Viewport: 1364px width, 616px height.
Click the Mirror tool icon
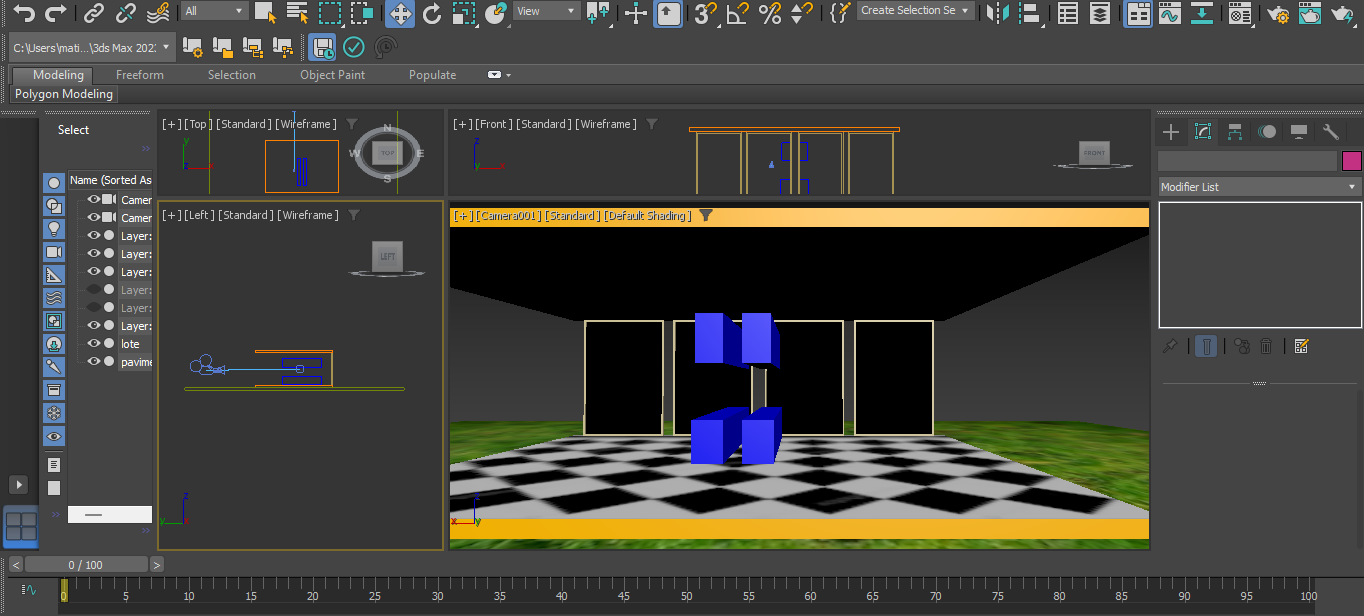(997, 13)
